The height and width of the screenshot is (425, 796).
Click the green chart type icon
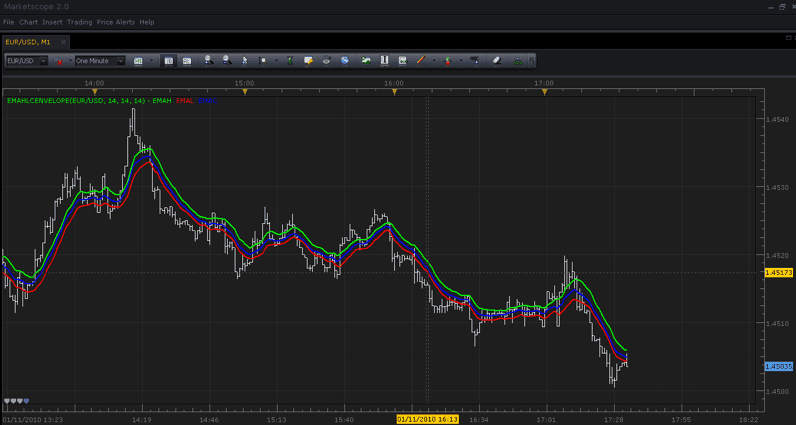138,61
